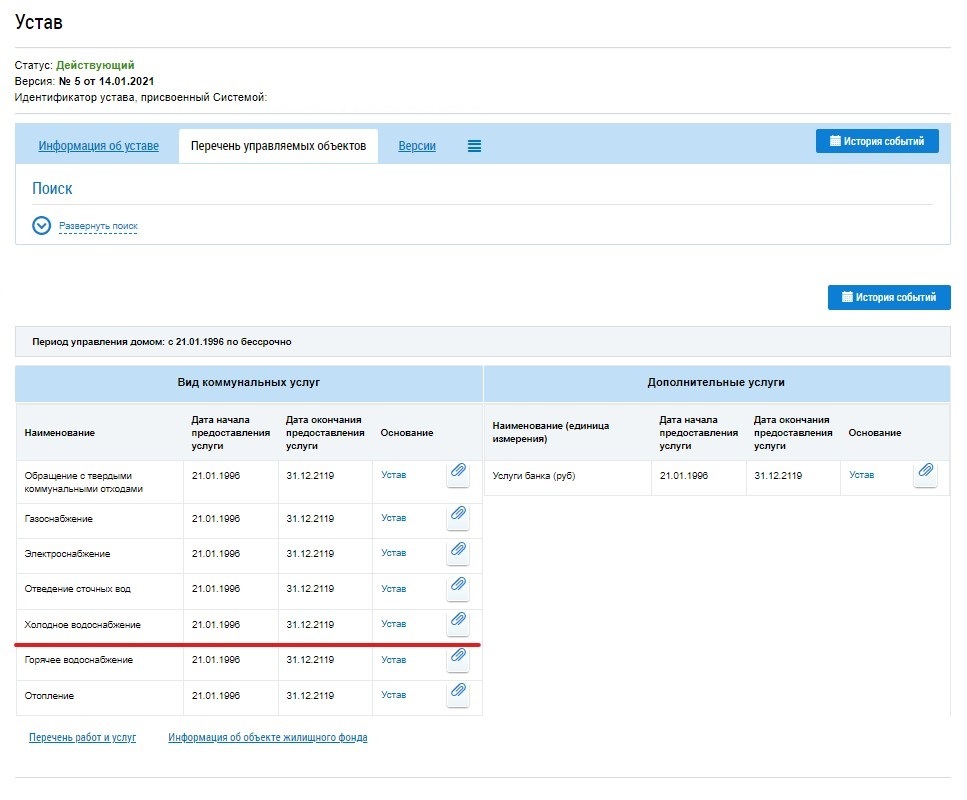Click История событий button in tab bar

pos(877,141)
